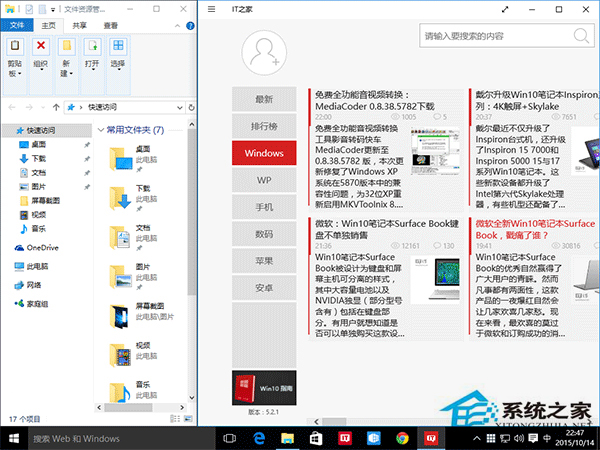Open the quick access toolbar customize dropdown

pos(53,9)
